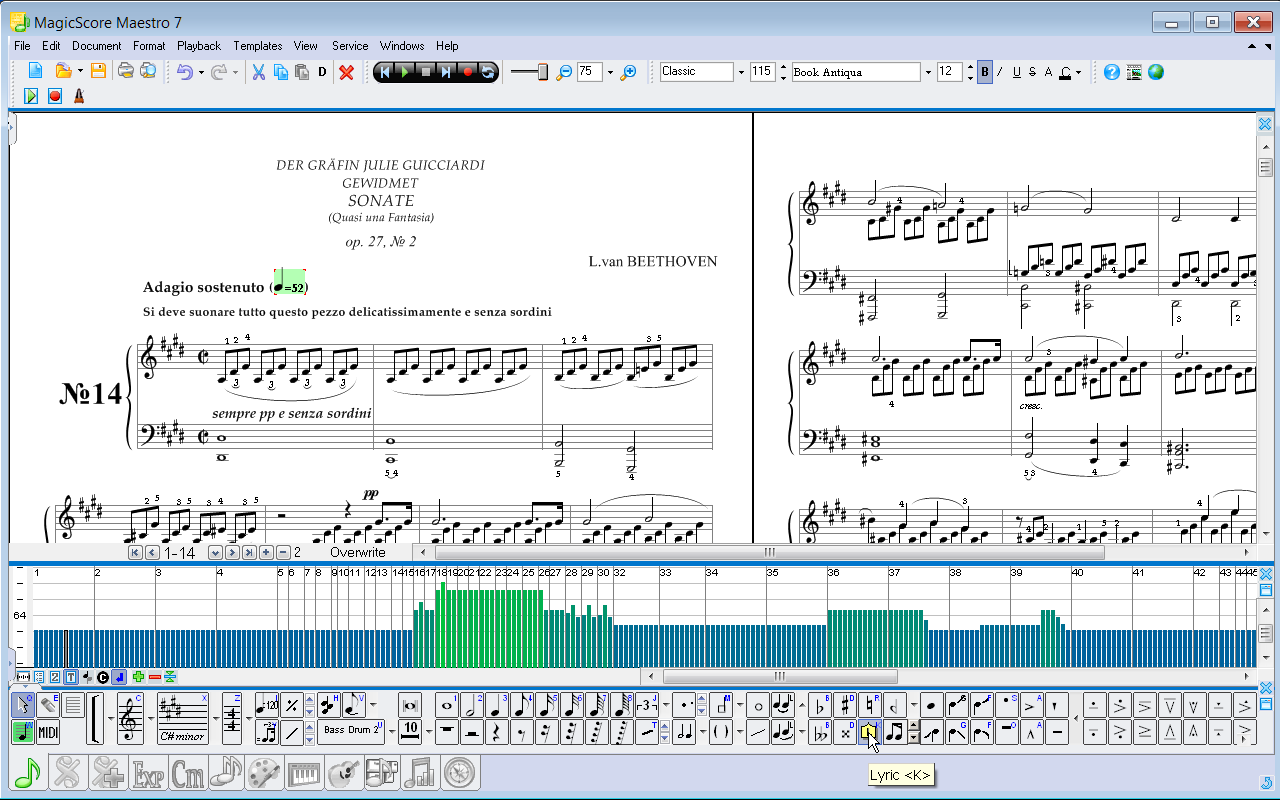Image resolution: width=1280 pixels, height=800 pixels.
Task: Expand the font color dropdown arrow
Action: point(1078,72)
